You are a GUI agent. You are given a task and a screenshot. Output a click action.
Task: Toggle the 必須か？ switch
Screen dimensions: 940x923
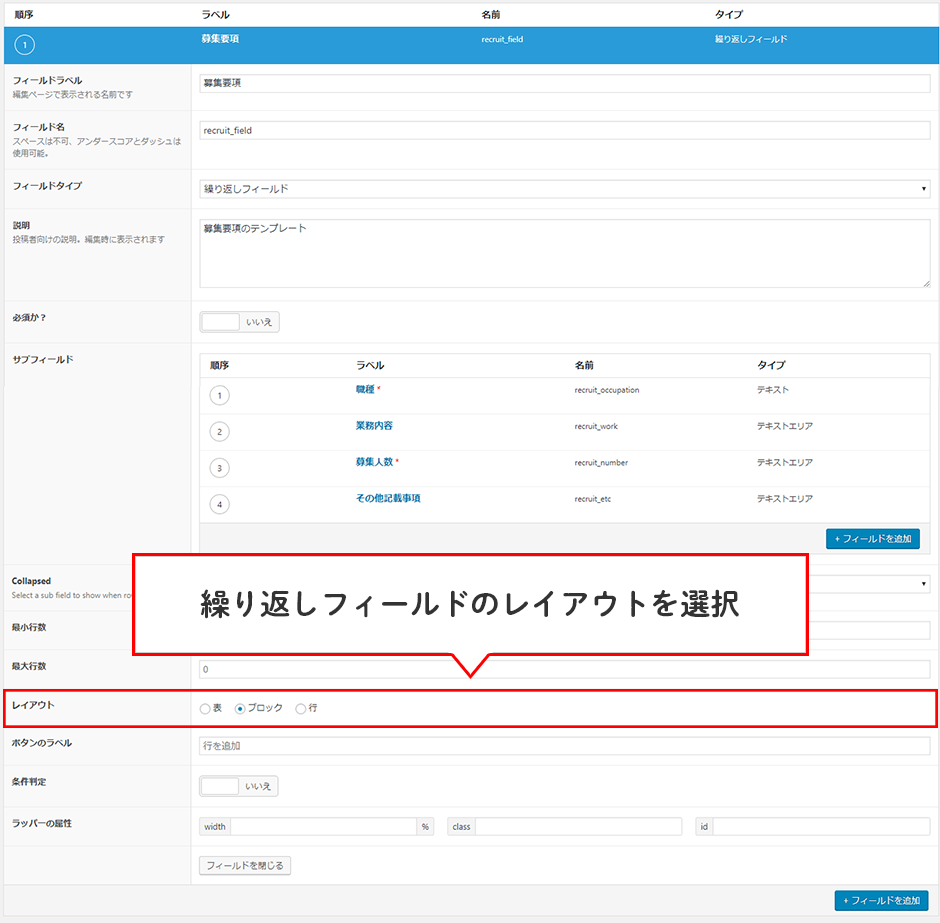click(239, 322)
